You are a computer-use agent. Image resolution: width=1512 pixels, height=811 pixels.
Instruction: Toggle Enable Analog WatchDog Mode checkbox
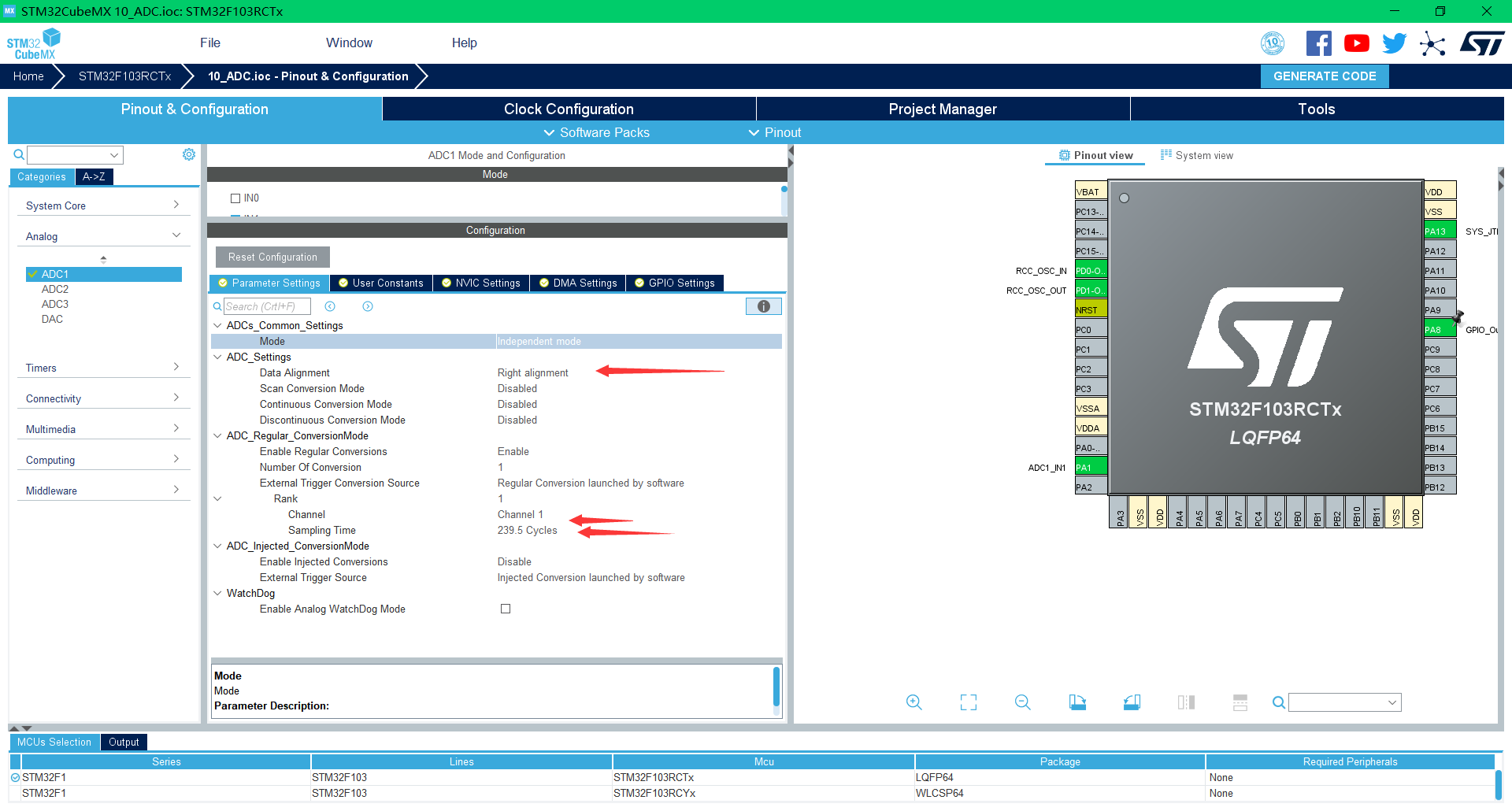506,609
